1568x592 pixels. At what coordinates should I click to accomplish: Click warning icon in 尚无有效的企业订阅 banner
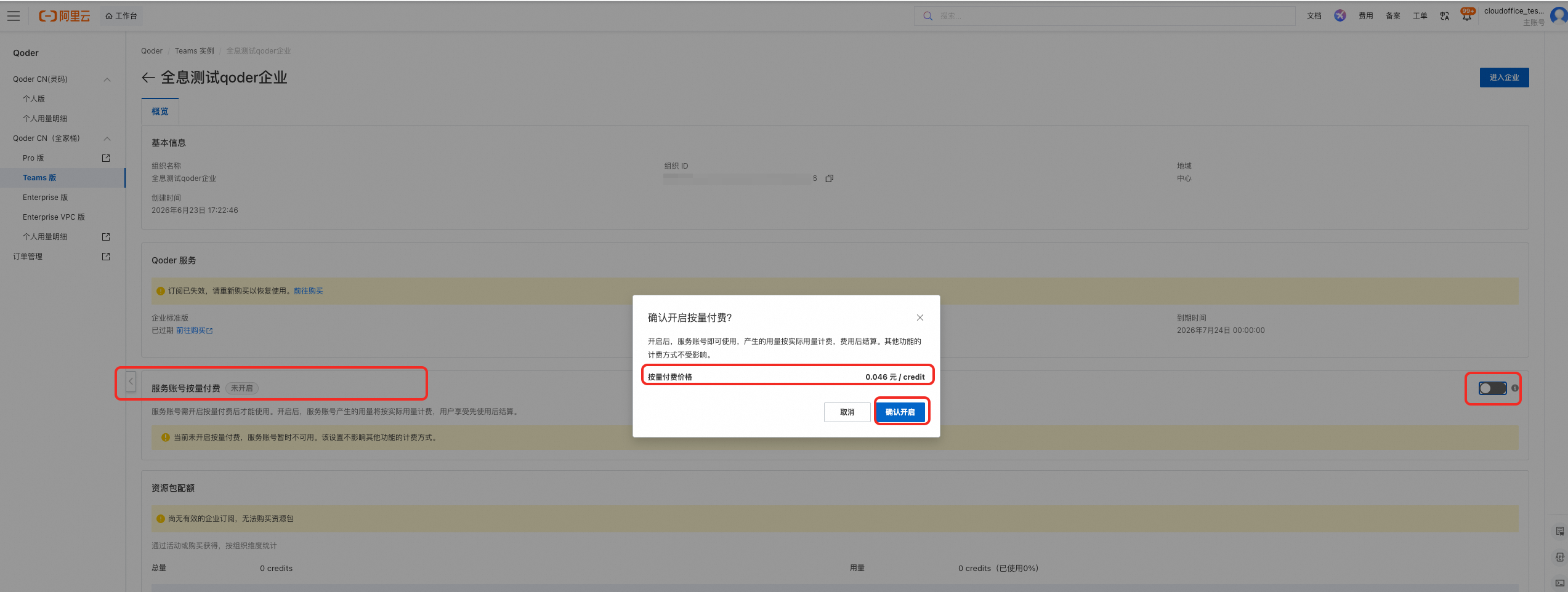pyautogui.click(x=161, y=519)
